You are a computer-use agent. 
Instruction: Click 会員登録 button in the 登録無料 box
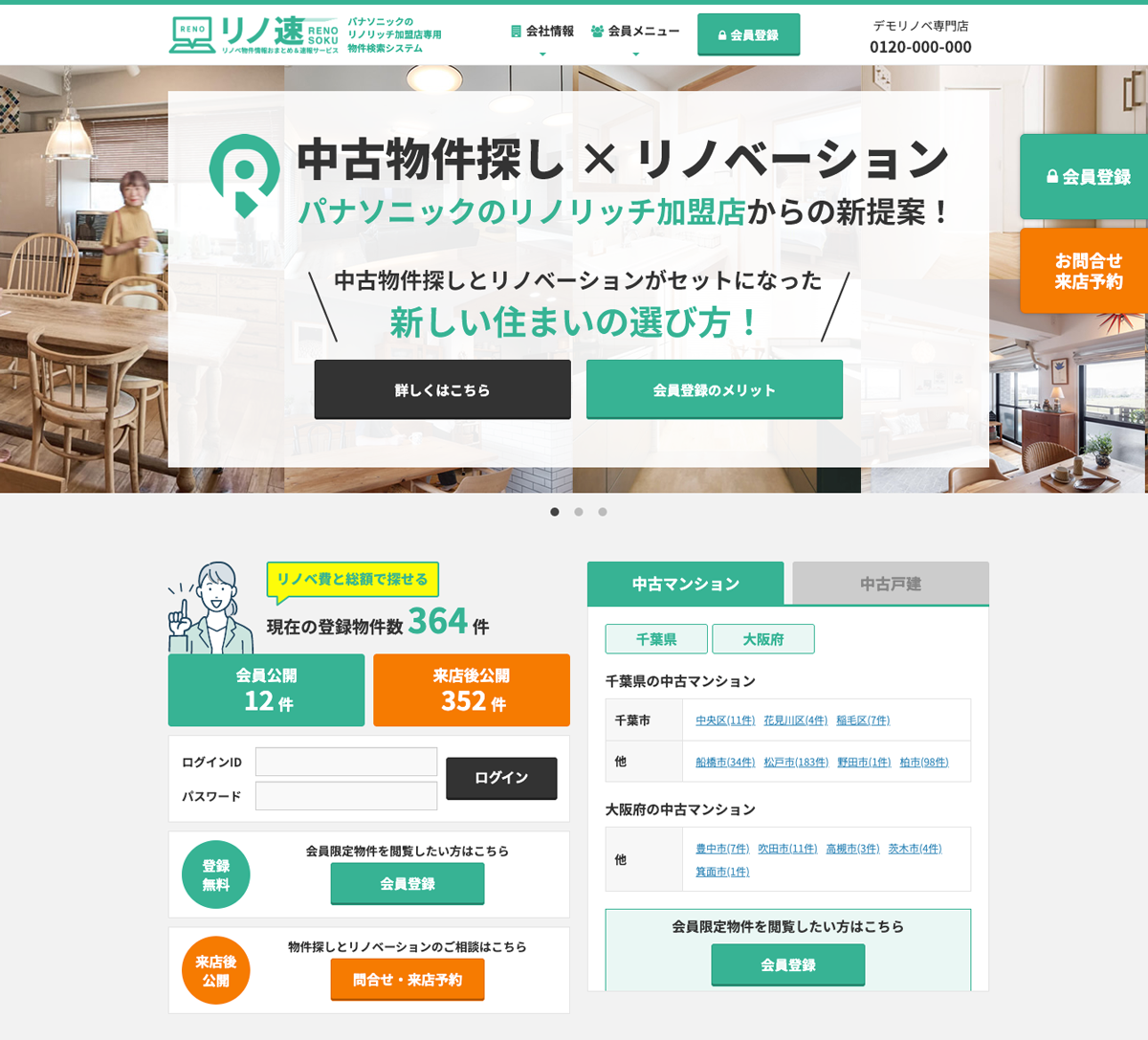pos(408,883)
